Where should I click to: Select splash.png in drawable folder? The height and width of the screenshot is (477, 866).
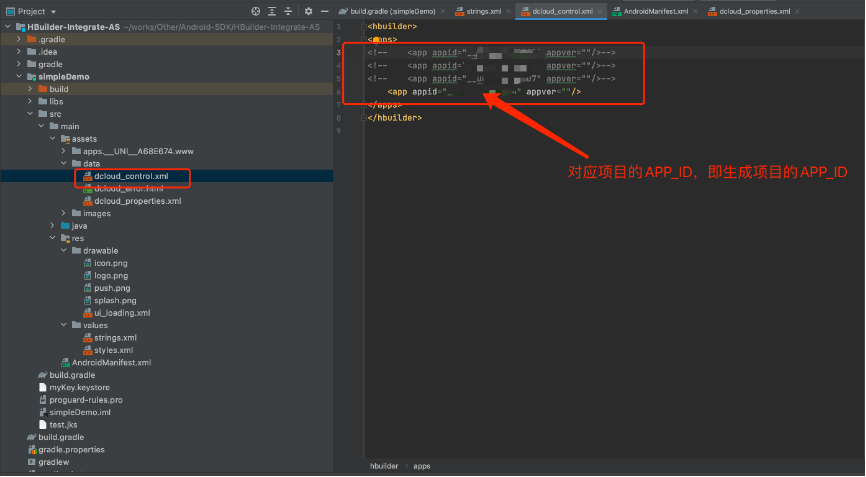click(x=115, y=300)
